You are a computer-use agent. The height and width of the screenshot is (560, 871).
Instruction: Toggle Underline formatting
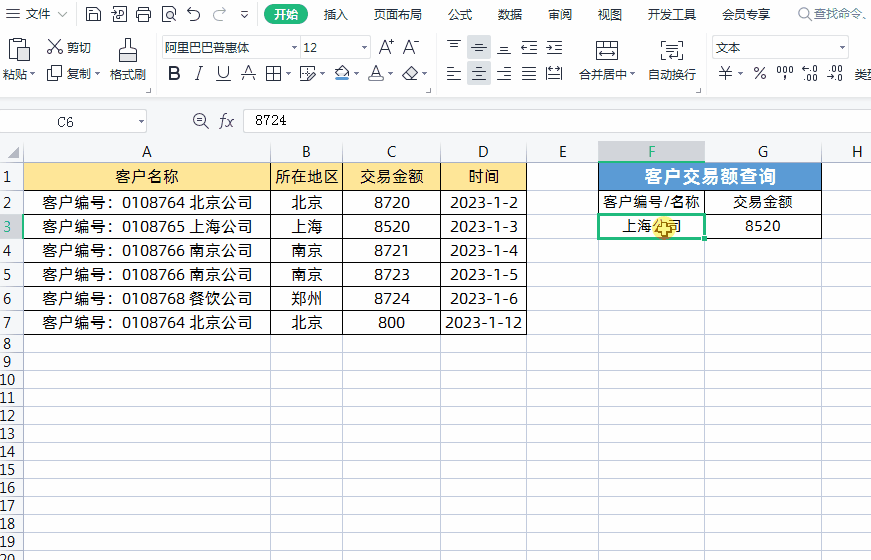tap(223, 73)
